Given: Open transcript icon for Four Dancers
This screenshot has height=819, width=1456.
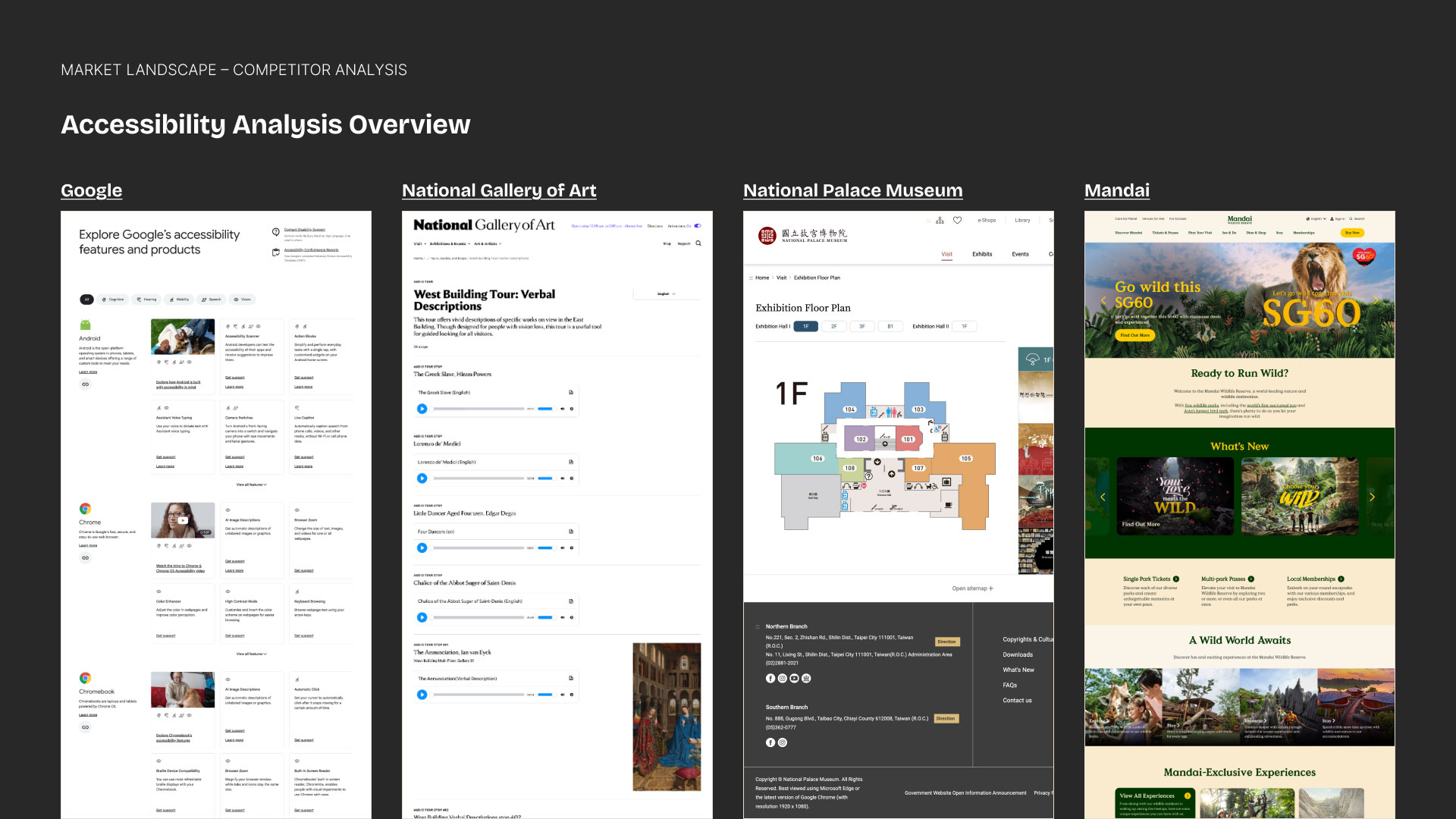Looking at the screenshot, I should coord(571,532).
